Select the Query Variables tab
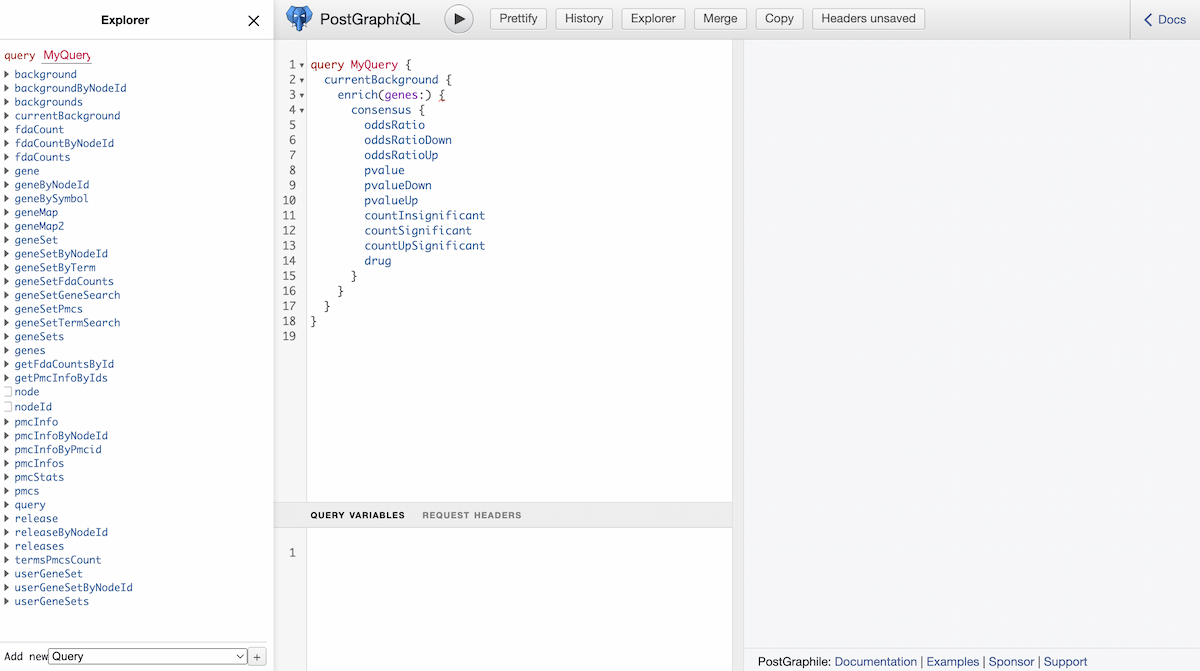 357,515
